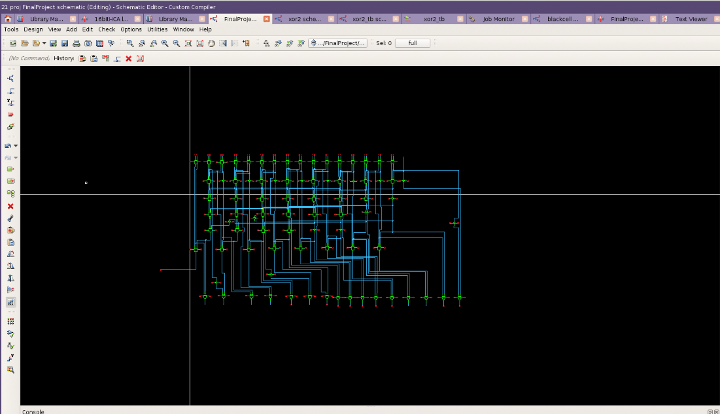This screenshot has width=720, height=414.
Task: Open the Design menu
Action: click(x=33, y=29)
